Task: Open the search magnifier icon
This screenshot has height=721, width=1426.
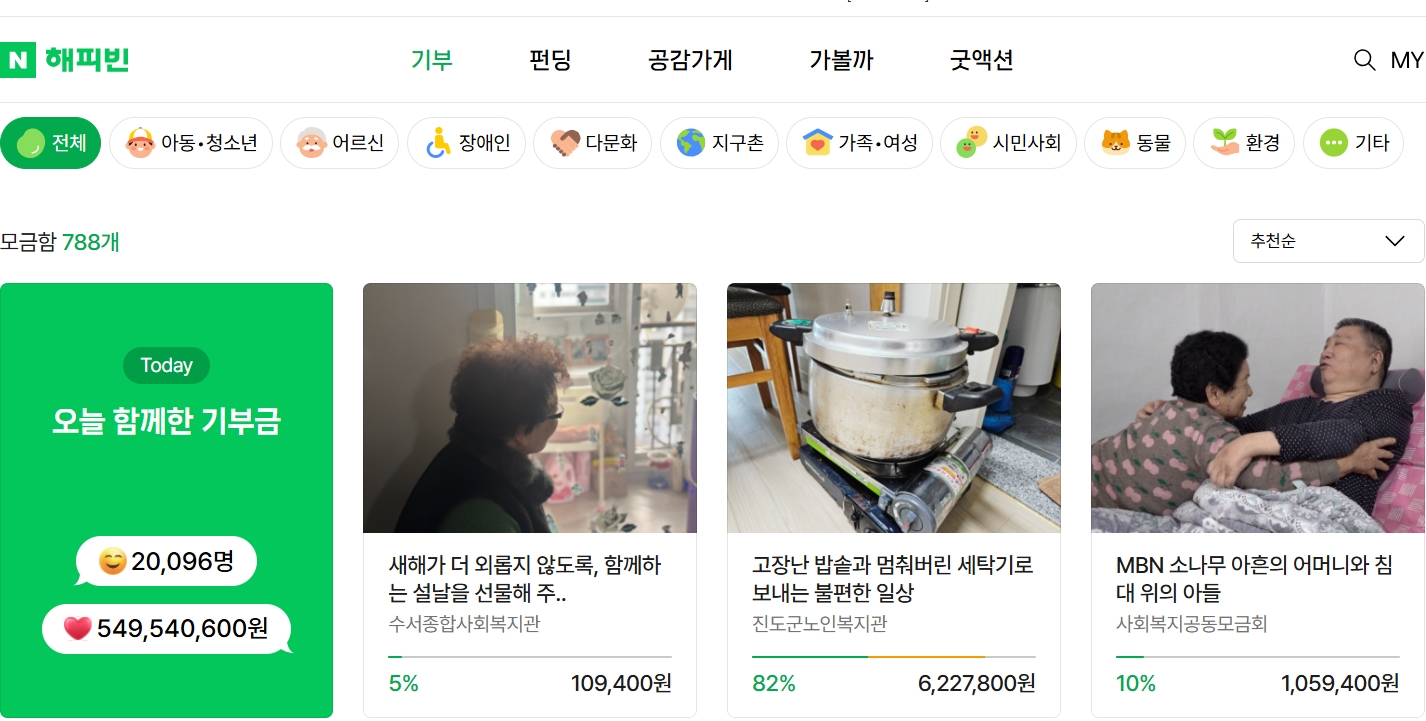Action: (1364, 60)
